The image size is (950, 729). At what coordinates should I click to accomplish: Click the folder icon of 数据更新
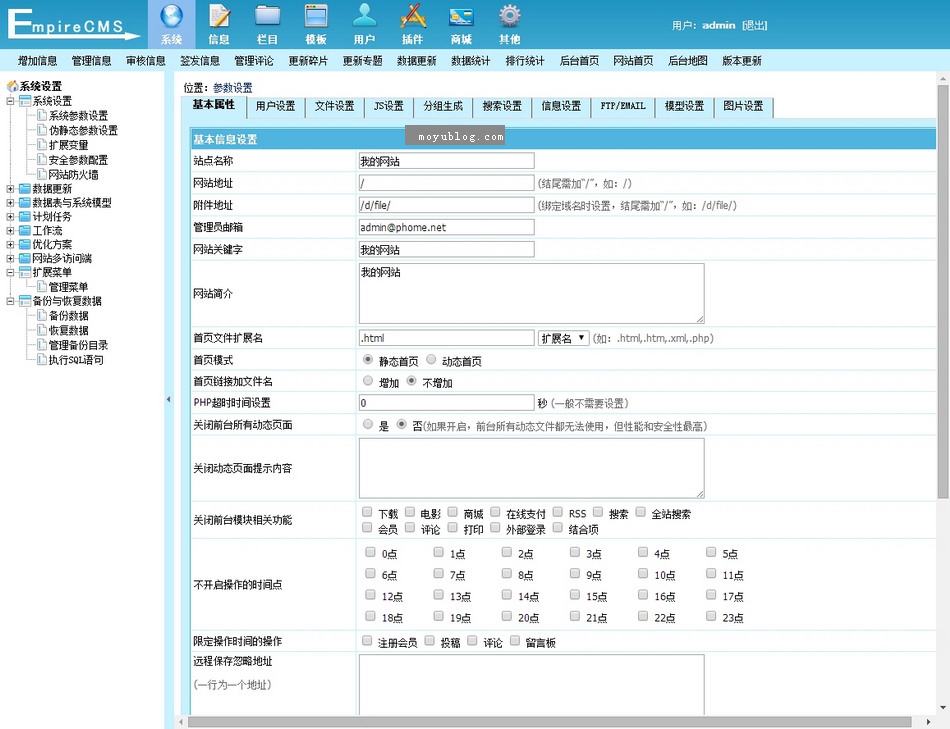click(x=25, y=188)
